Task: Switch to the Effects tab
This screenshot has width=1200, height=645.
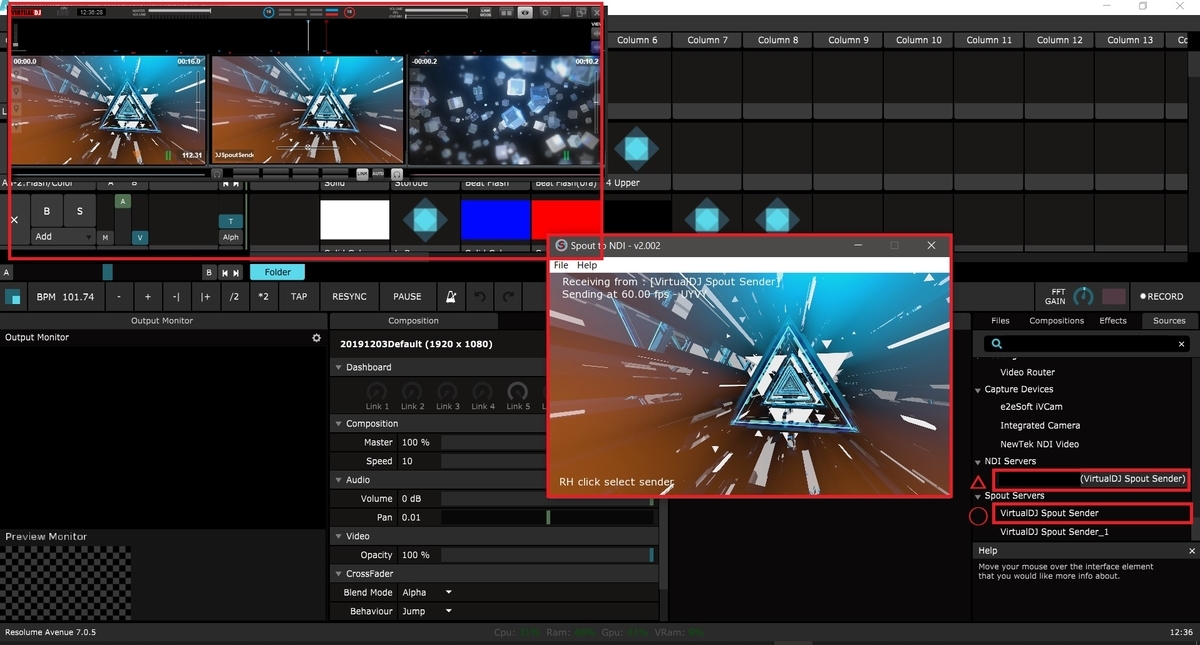Action: pyautogui.click(x=1113, y=321)
